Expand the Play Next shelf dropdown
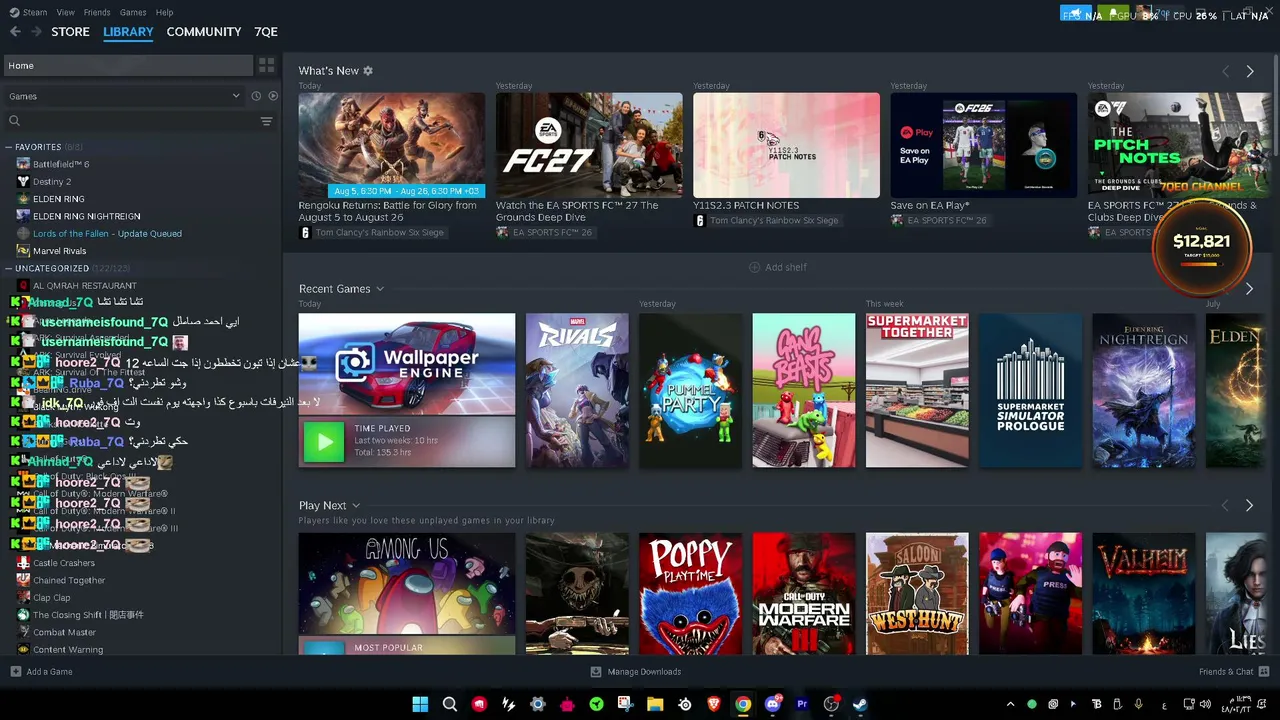Viewport: 1280px width, 720px height. 355,506
